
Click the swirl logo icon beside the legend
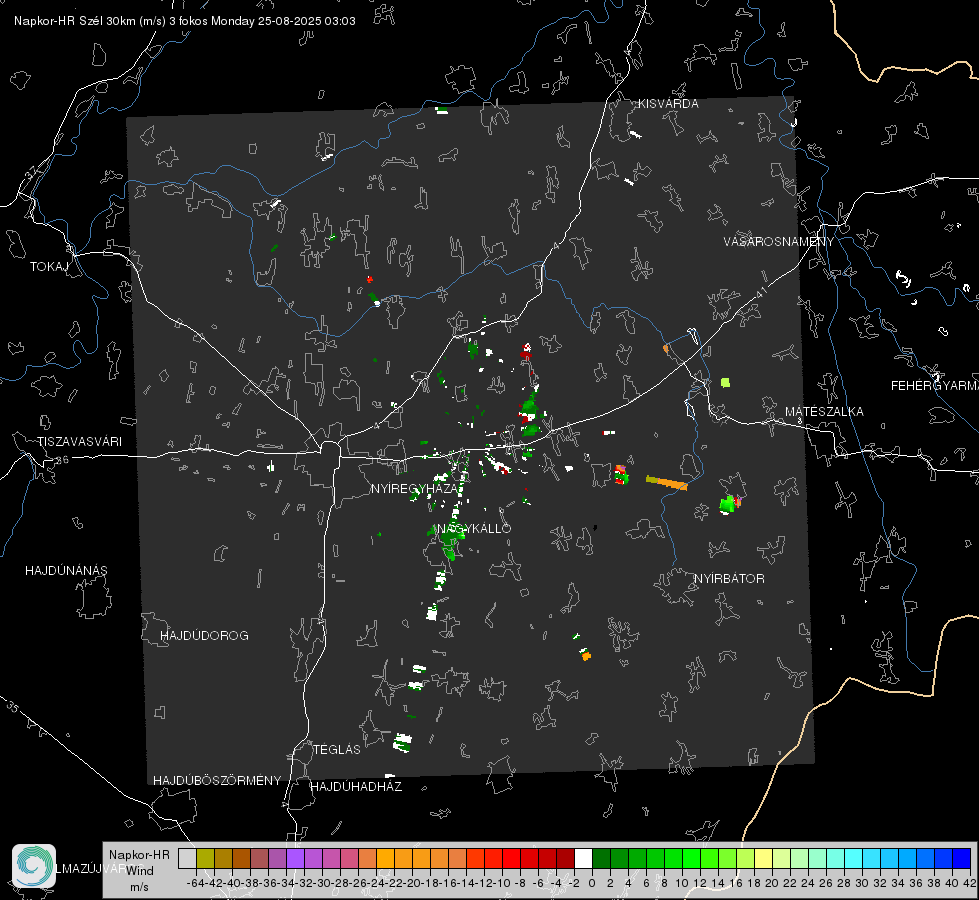click(x=34, y=866)
